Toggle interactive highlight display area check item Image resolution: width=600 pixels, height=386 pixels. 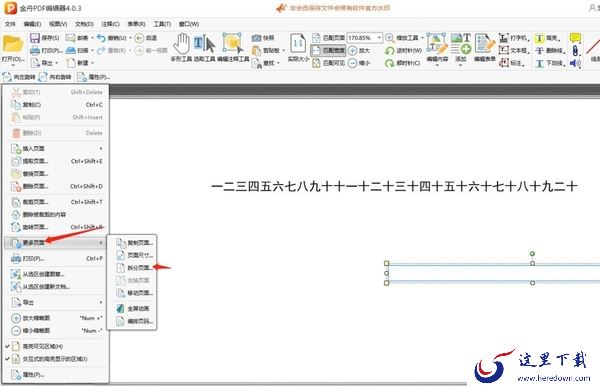pos(56,359)
